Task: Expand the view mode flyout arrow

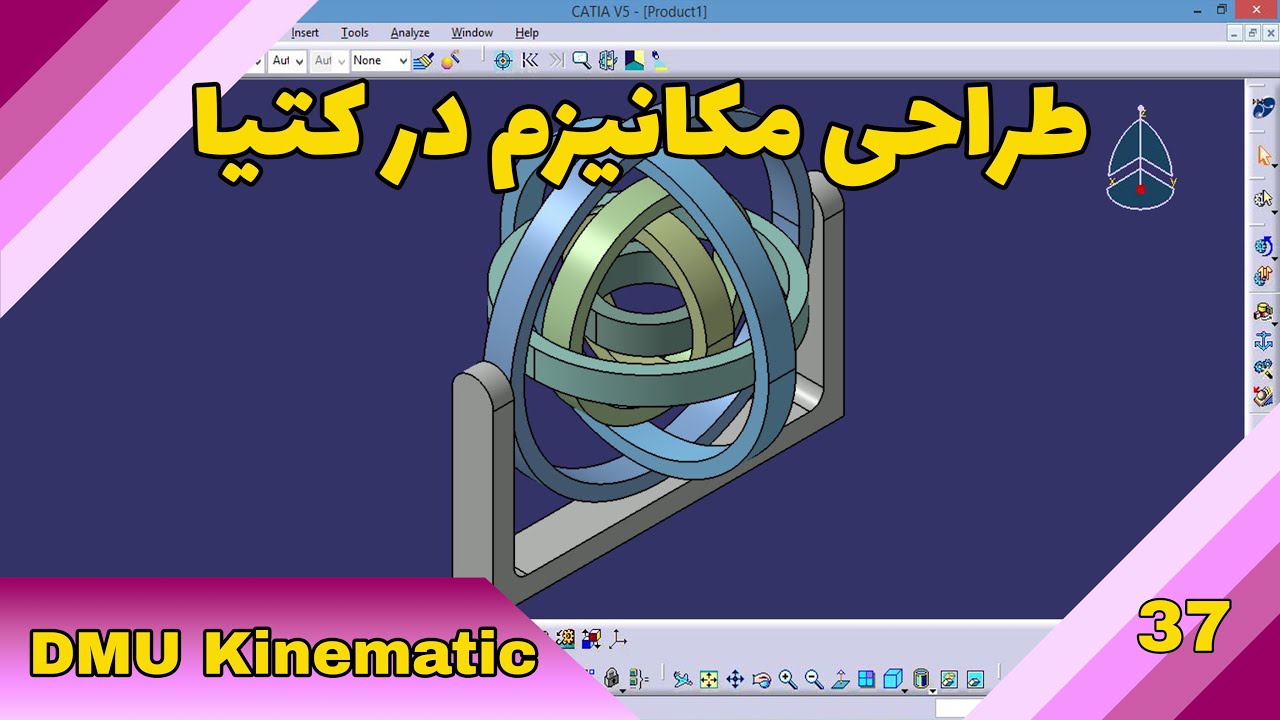Action: click(x=932, y=690)
